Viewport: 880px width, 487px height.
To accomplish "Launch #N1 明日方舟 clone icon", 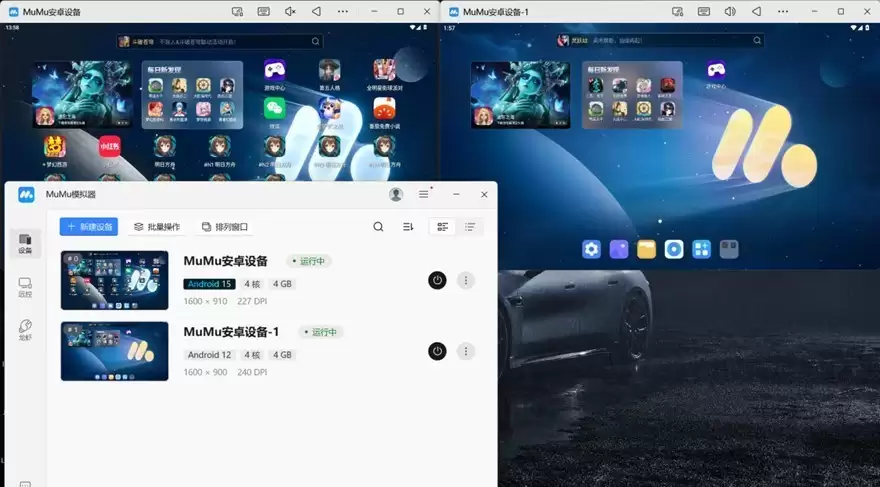I will click(219, 151).
